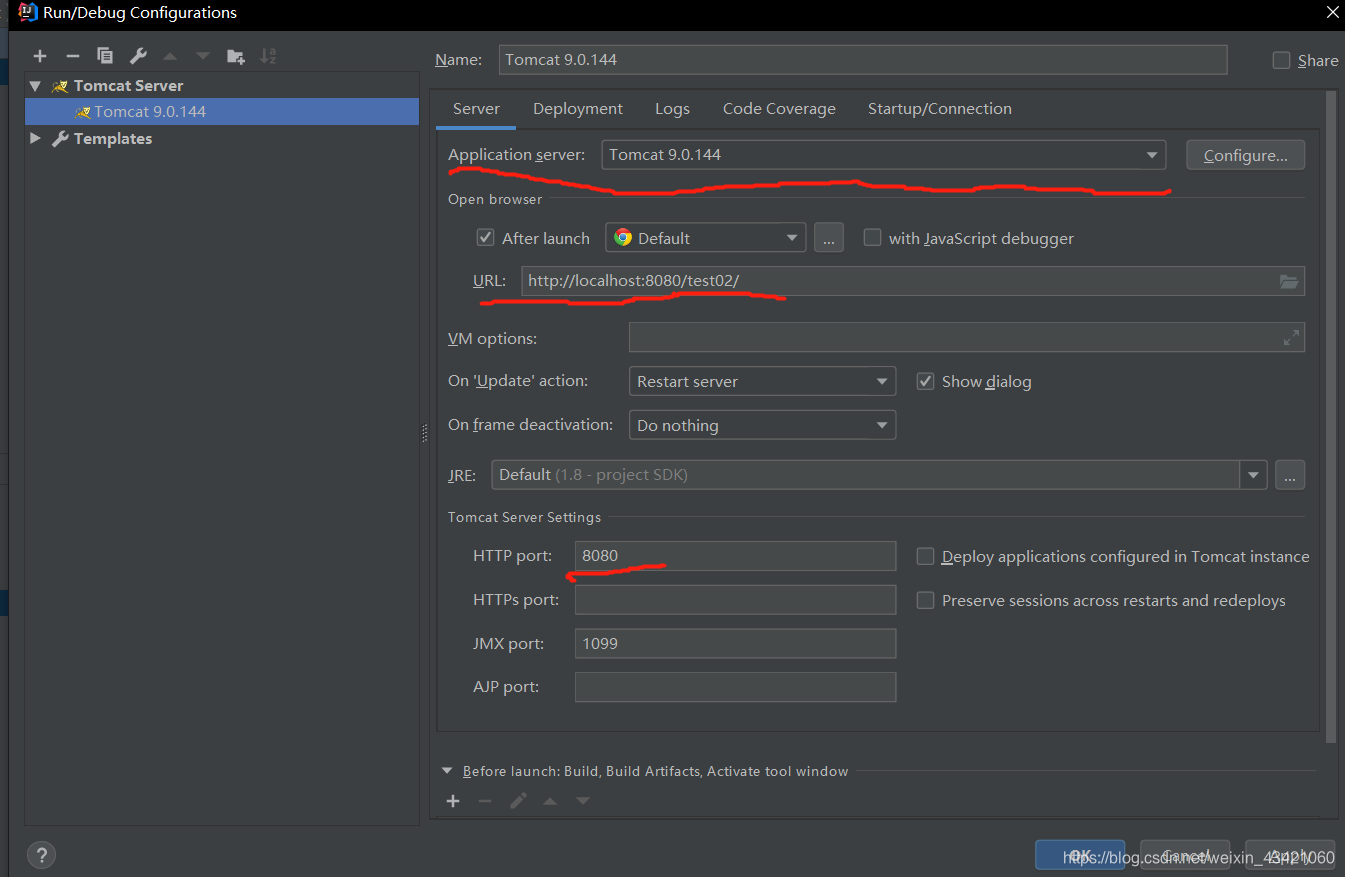
Task: Switch to the Server tab
Action: pyautogui.click(x=476, y=109)
